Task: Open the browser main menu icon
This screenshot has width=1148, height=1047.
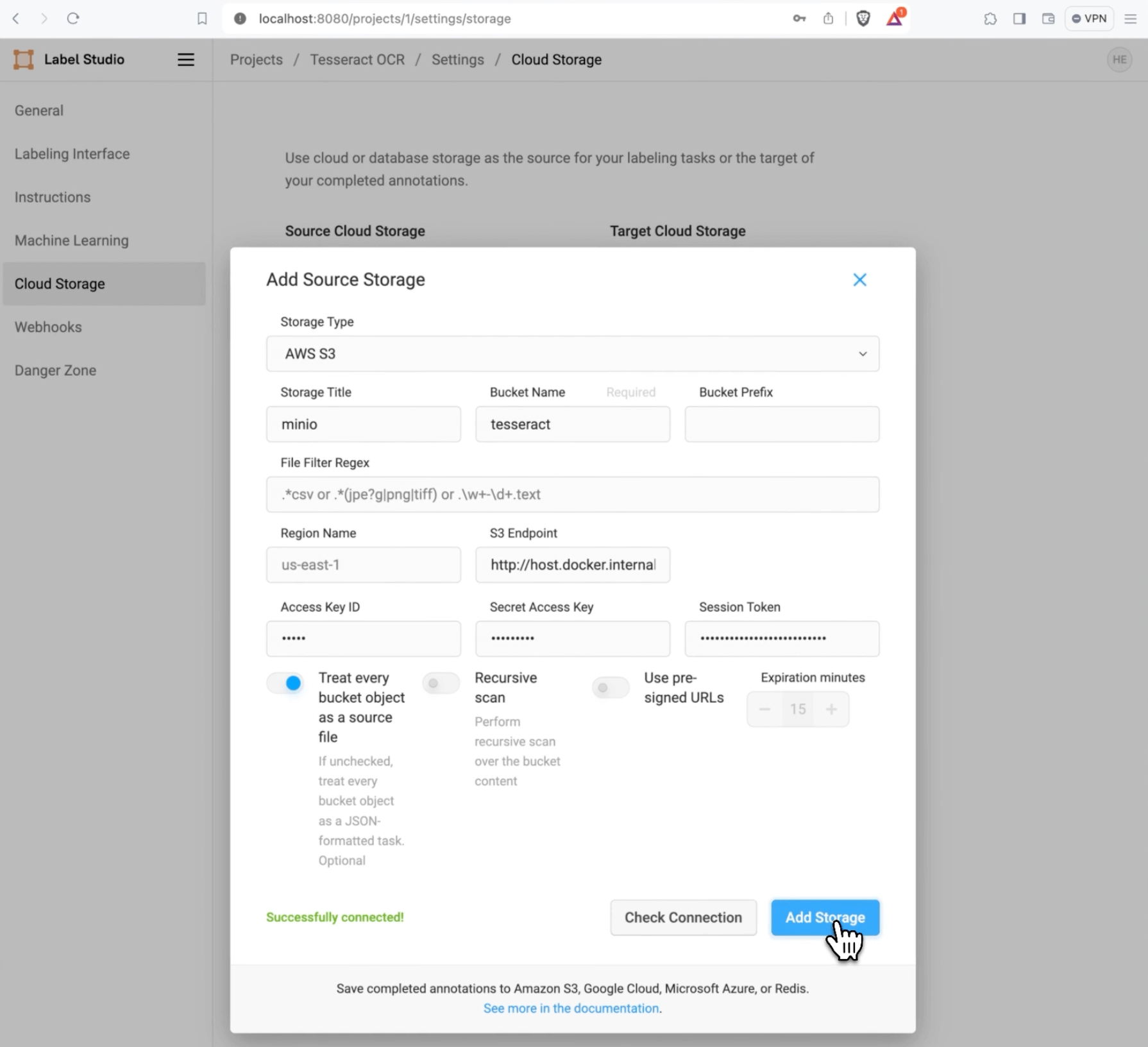Action: (x=1131, y=19)
